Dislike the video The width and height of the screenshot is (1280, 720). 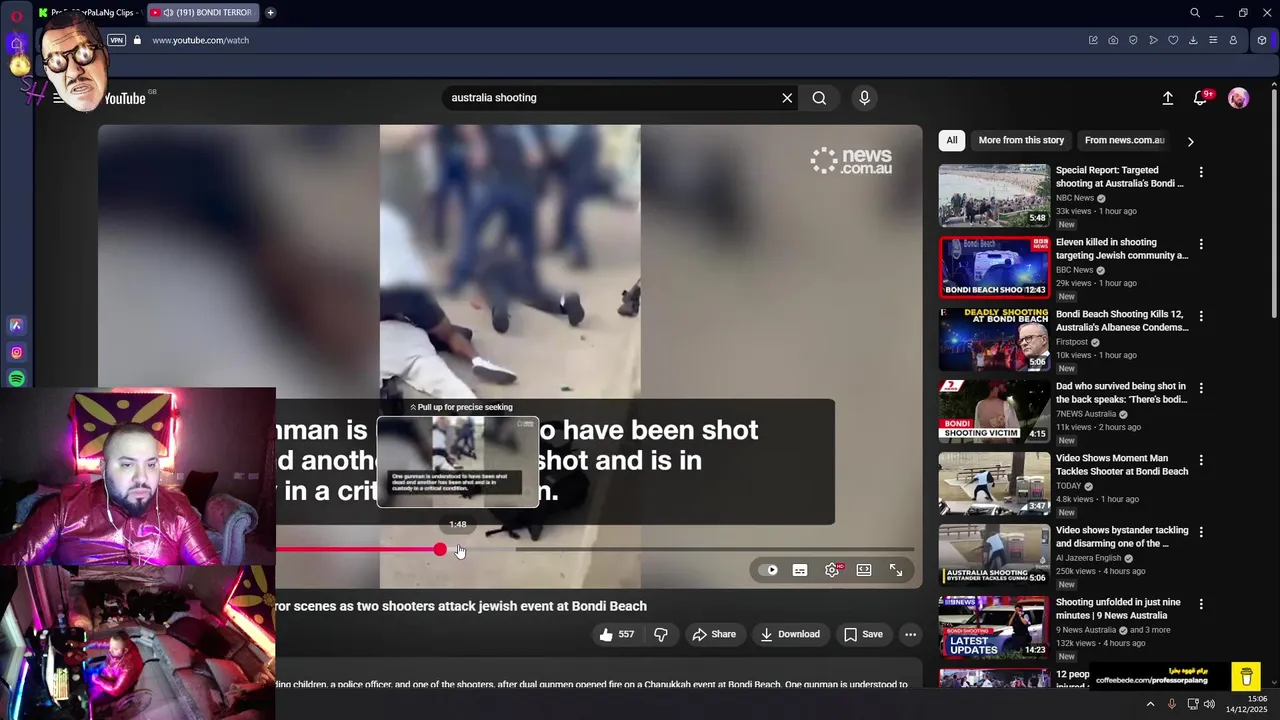tap(660, 634)
